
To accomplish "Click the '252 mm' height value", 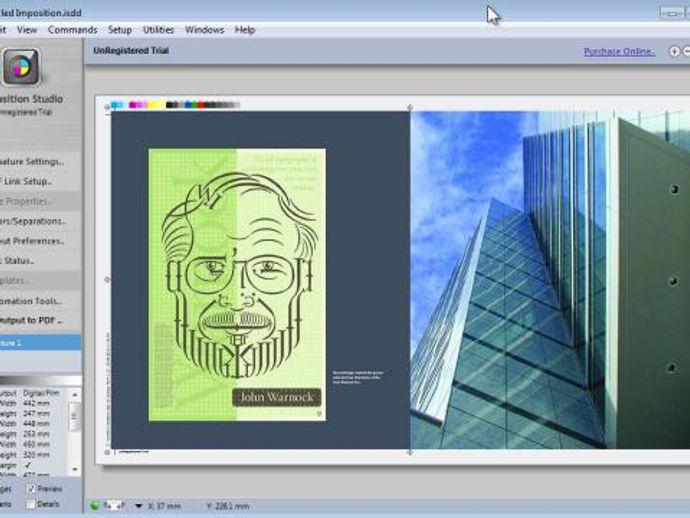I will 36,434.
